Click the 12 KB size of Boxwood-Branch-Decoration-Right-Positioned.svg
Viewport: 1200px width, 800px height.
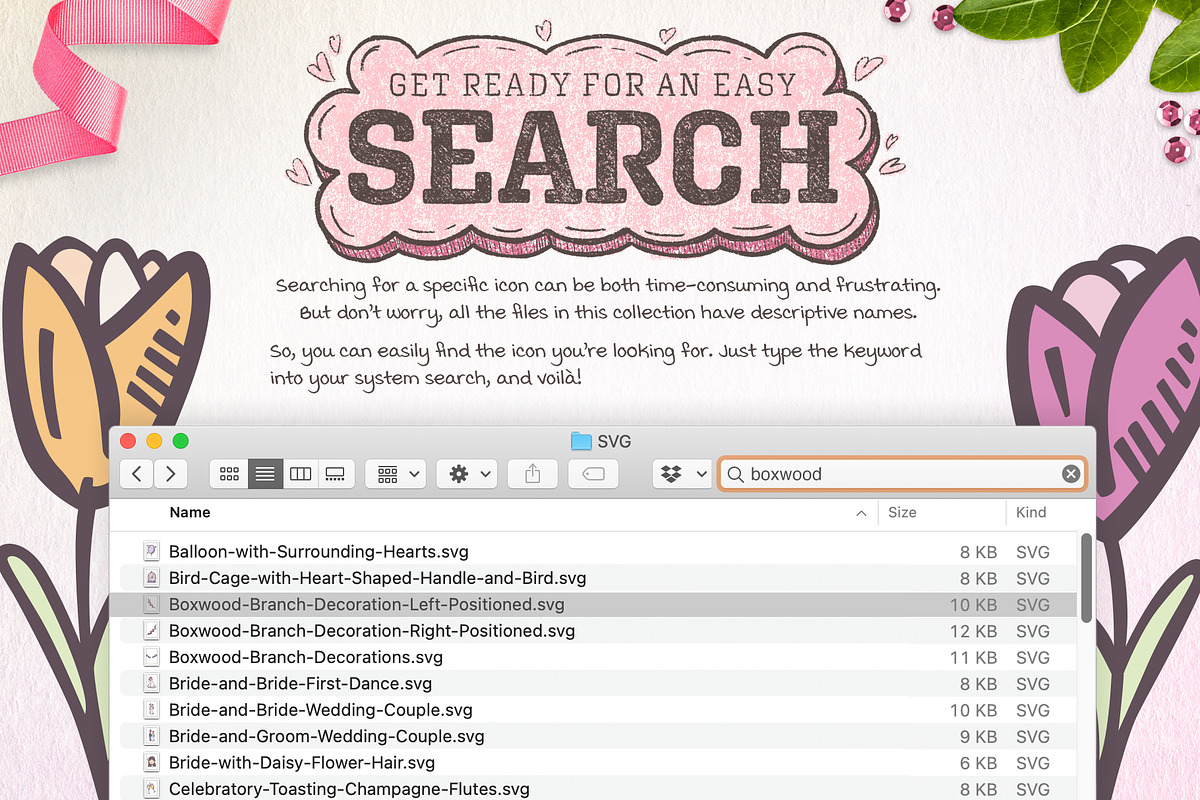pos(973,631)
